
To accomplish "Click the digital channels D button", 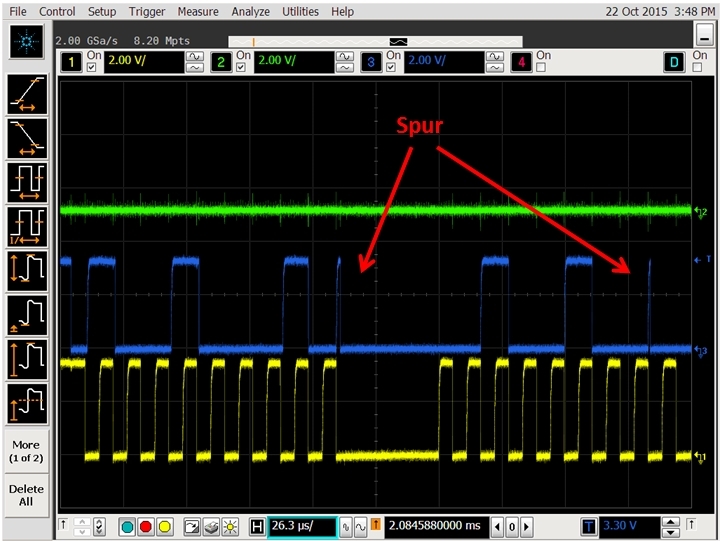I will coord(674,62).
